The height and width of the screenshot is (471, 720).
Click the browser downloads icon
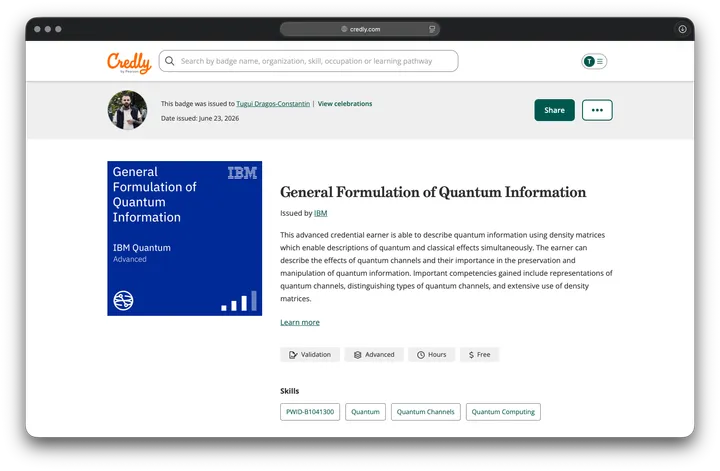pos(682,29)
